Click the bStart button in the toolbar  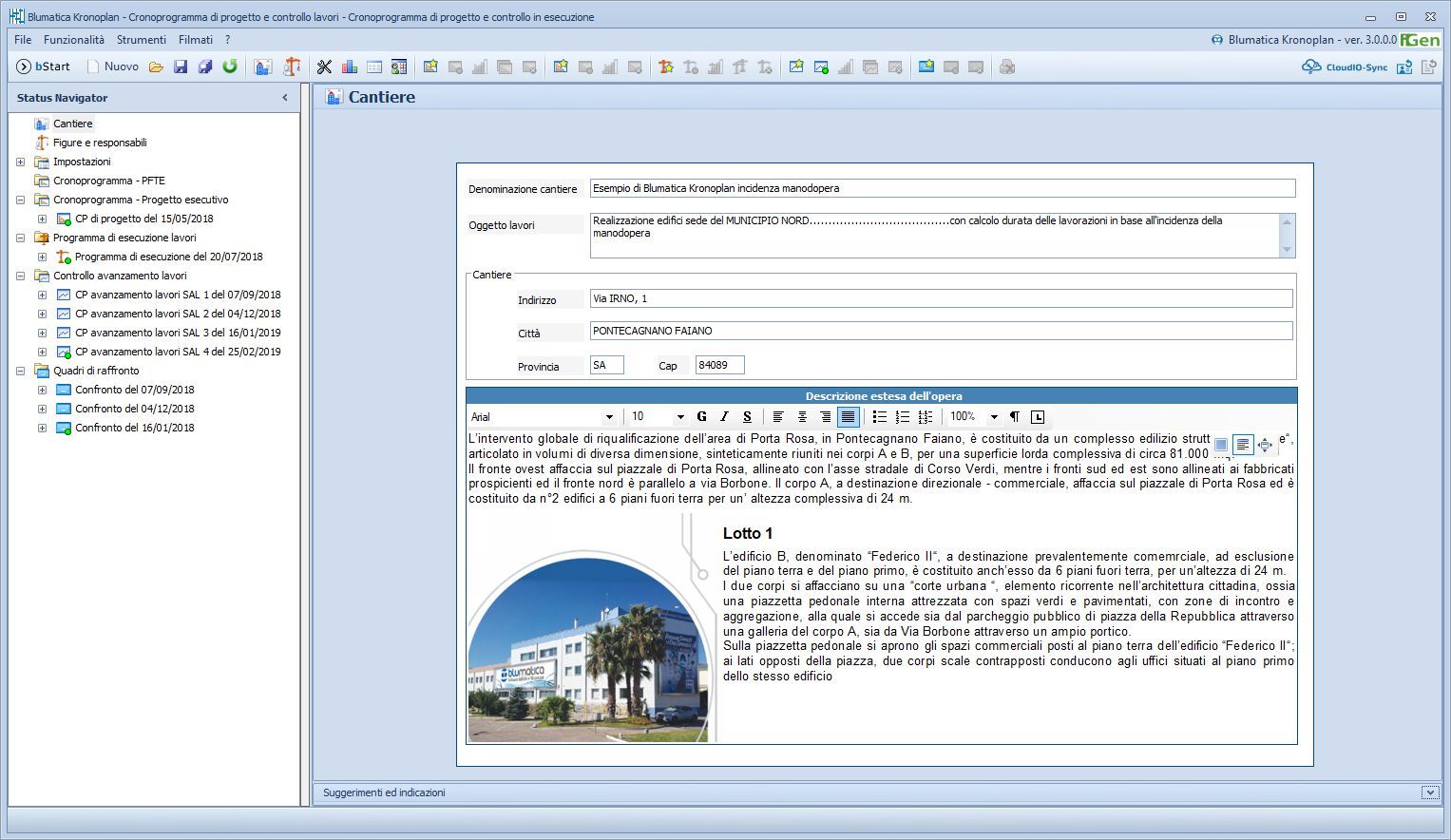click(44, 67)
